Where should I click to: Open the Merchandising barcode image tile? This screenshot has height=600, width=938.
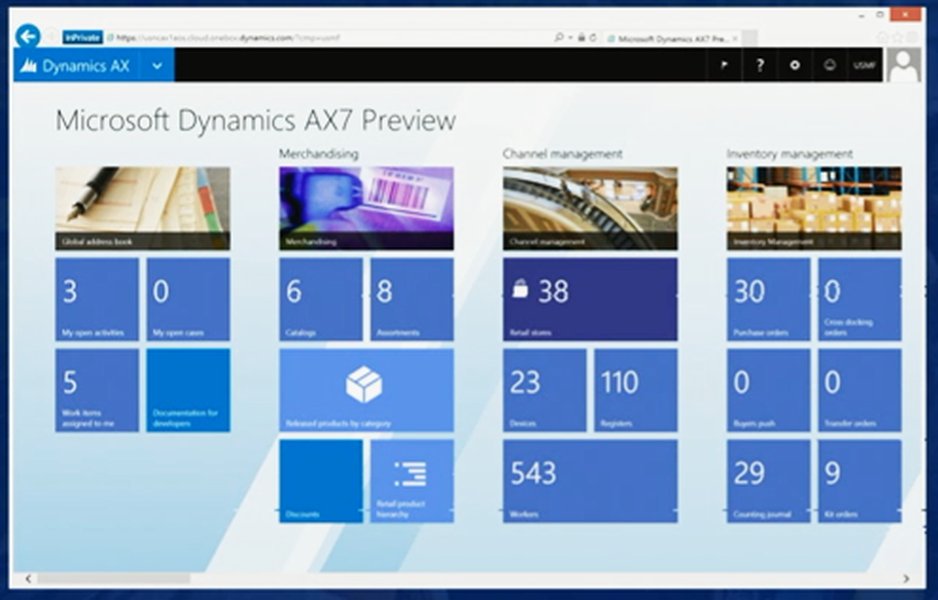click(366, 208)
